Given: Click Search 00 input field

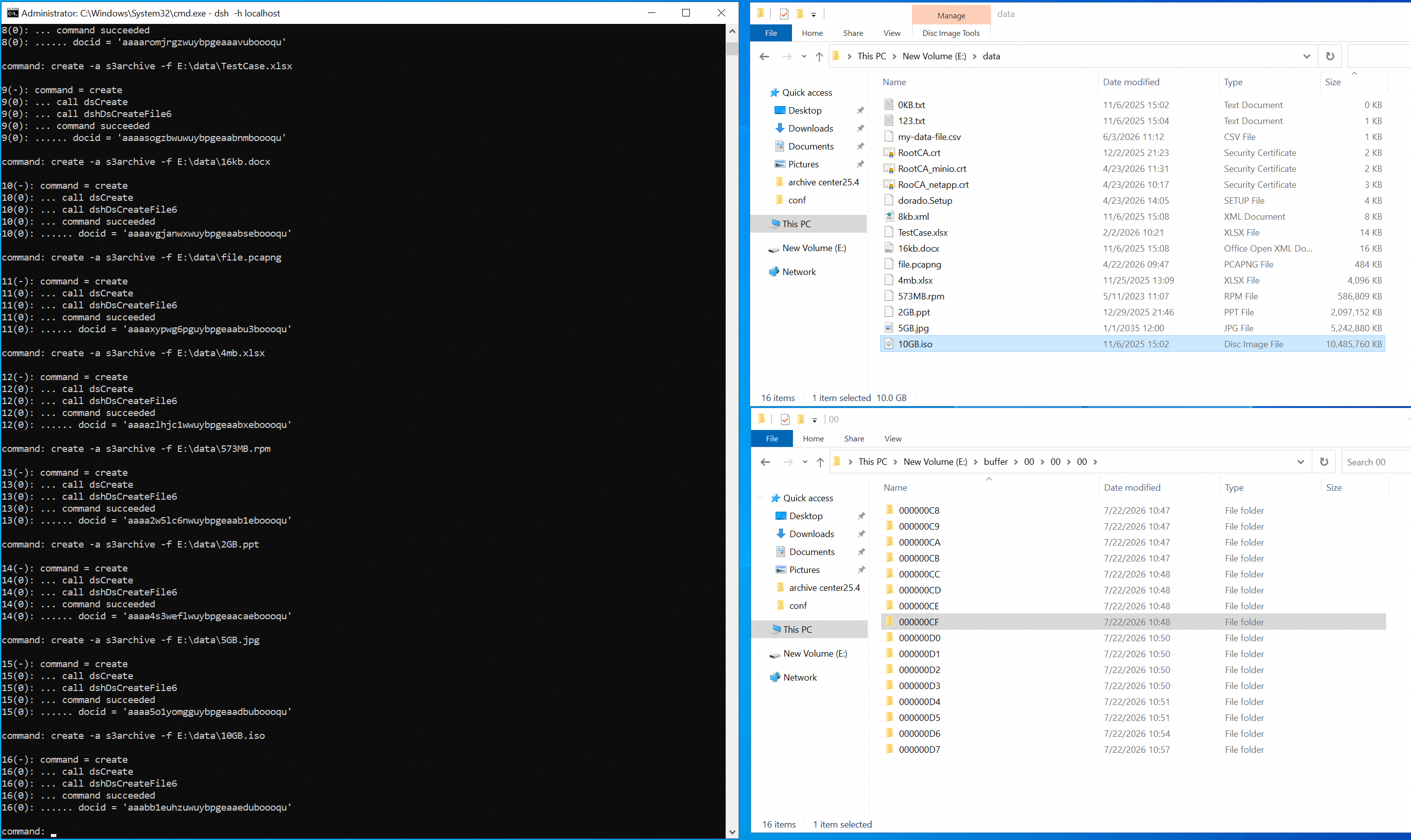Looking at the screenshot, I should point(1376,462).
